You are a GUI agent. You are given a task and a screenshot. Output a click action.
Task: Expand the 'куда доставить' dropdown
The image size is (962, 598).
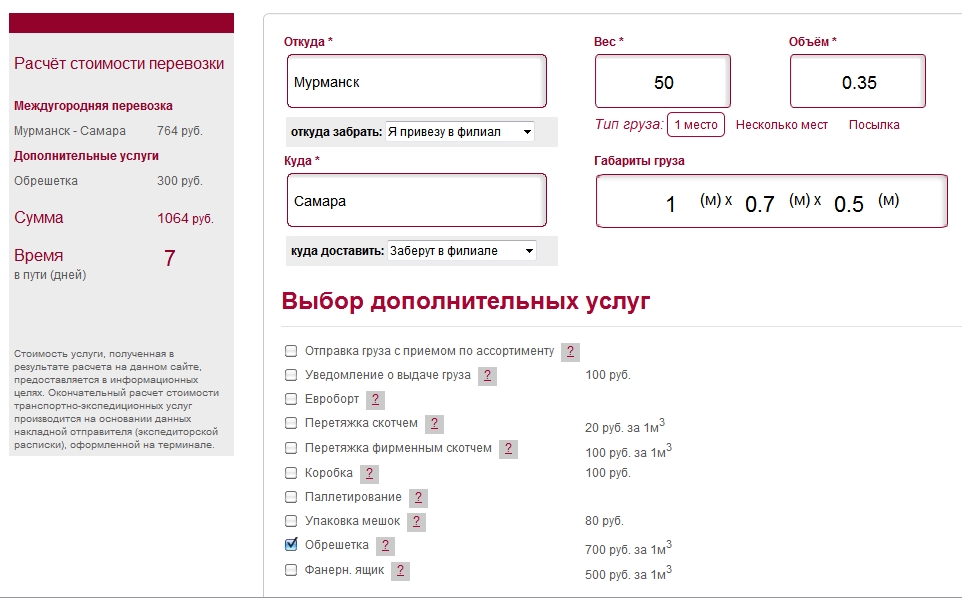point(462,251)
